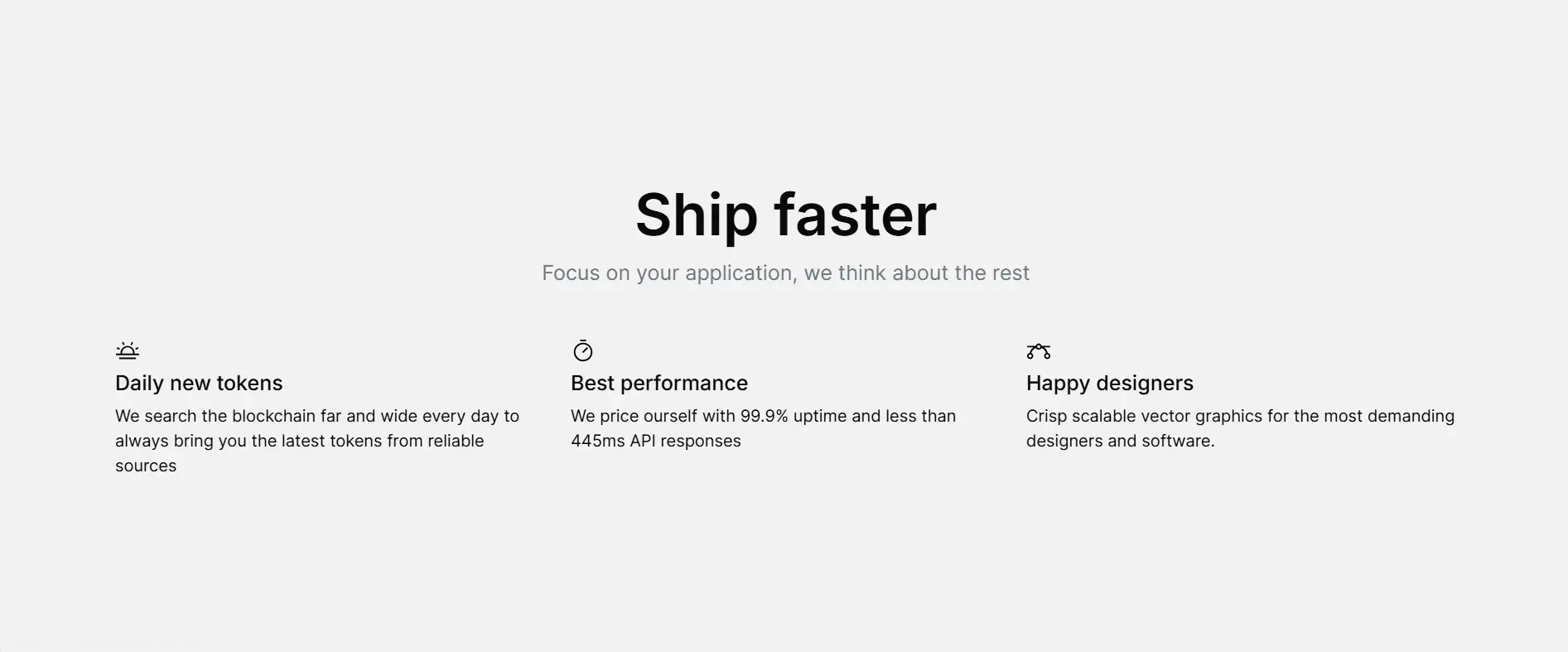Click the "Focus on your application" subtitle
The image size is (1568, 652).
(x=785, y=273)
